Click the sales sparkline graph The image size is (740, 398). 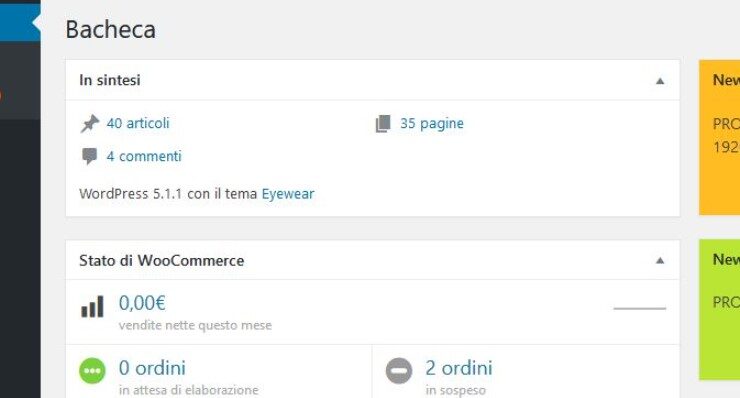[639, 308]
